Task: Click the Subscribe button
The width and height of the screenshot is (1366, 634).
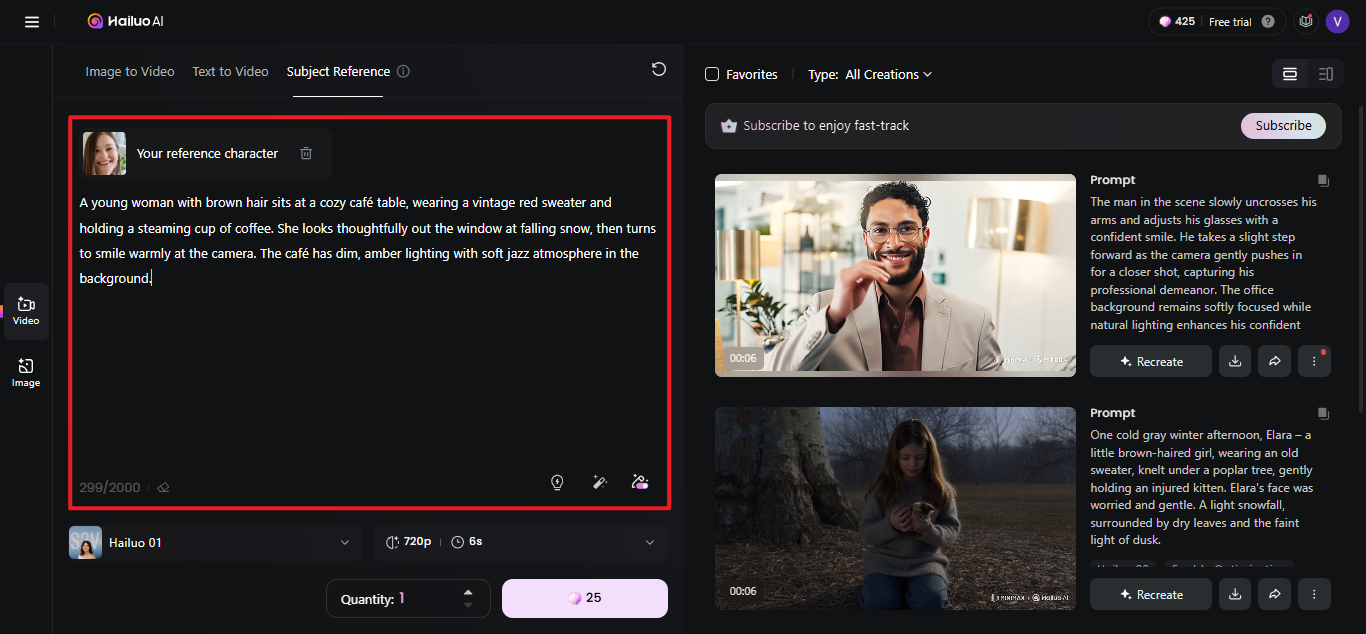Action: point(1283,126)
